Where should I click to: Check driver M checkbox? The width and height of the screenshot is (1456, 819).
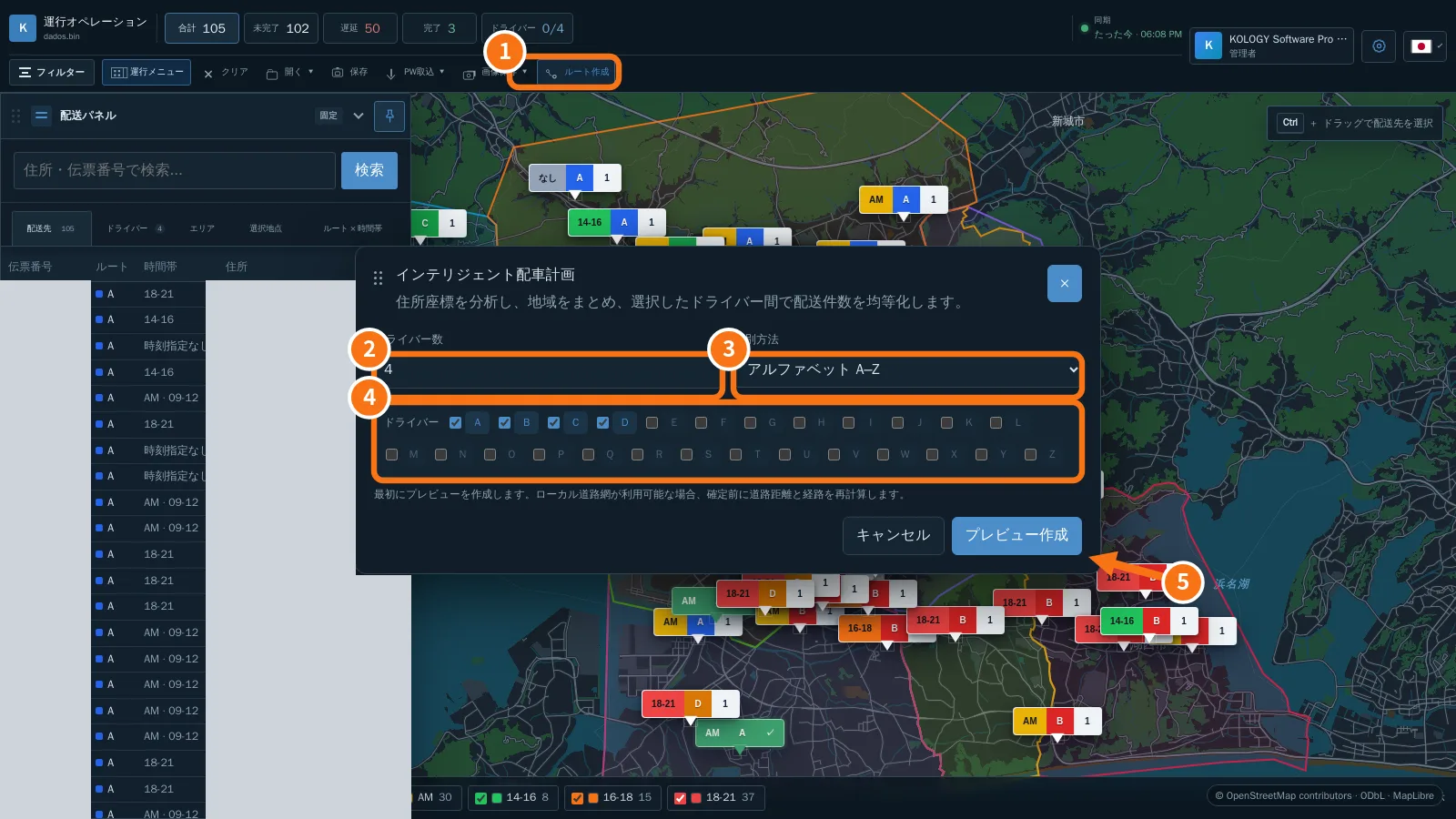[x=391, y=454]
